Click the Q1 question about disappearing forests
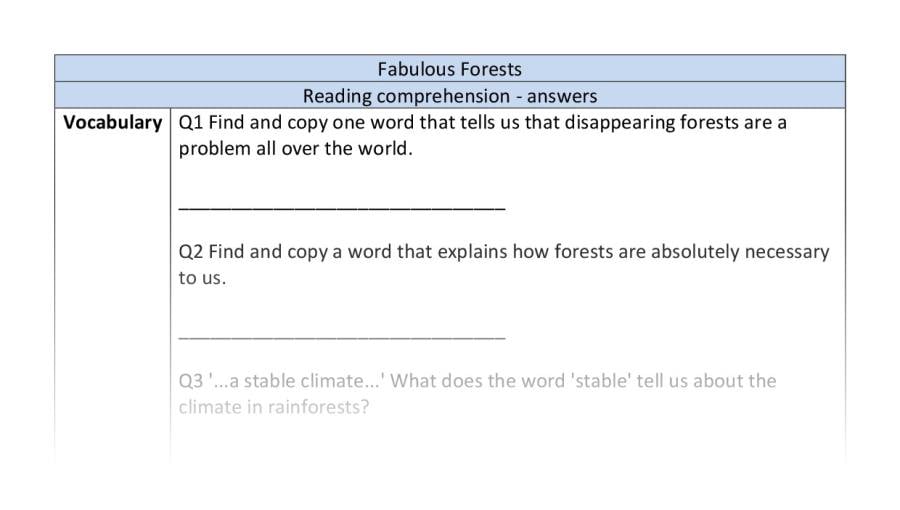Image resolution: width=900 pixels, height=510 pixels. (x=483, y=135)
